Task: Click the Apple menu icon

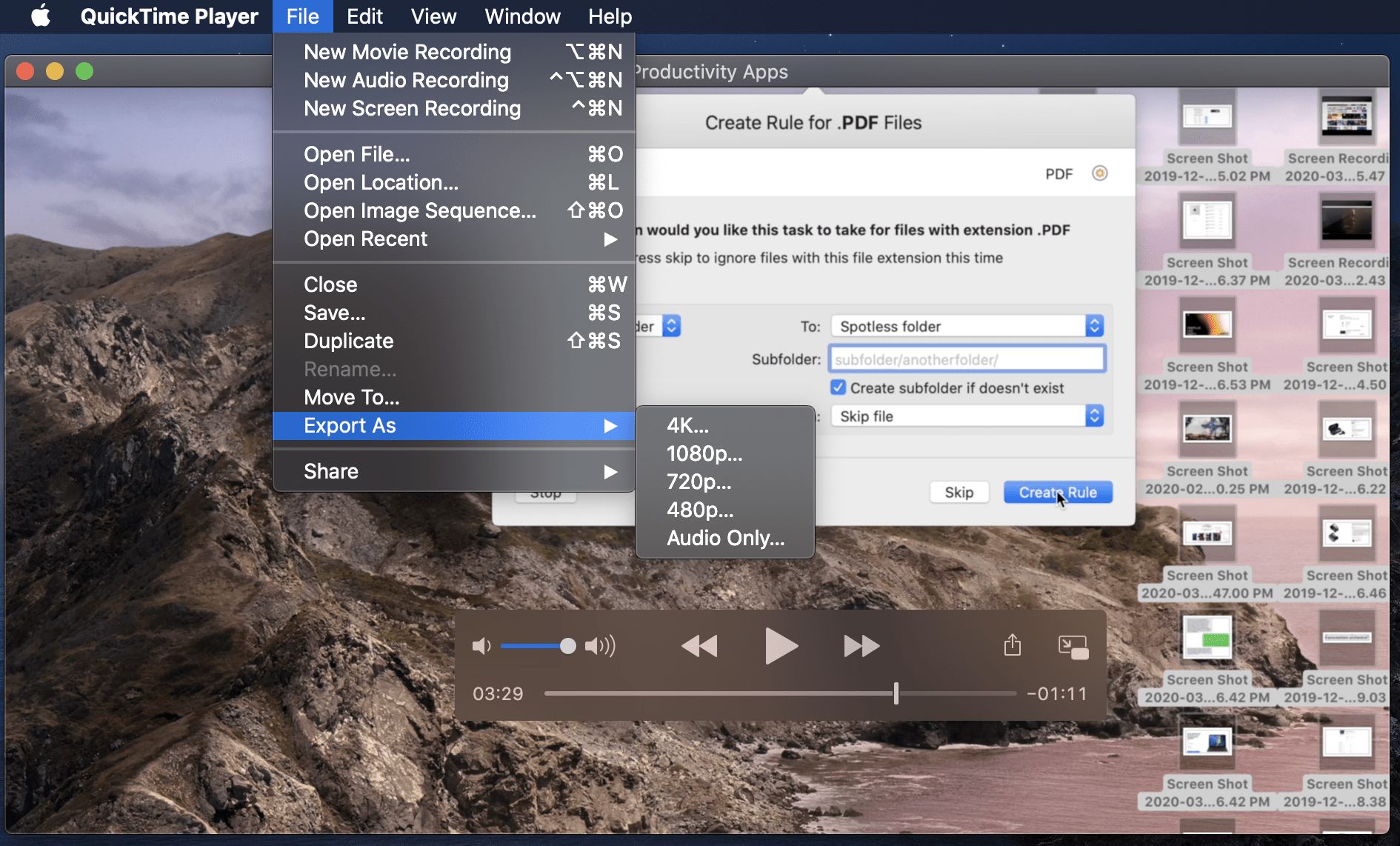Action: pyautogui.click(x=41, y=16)
